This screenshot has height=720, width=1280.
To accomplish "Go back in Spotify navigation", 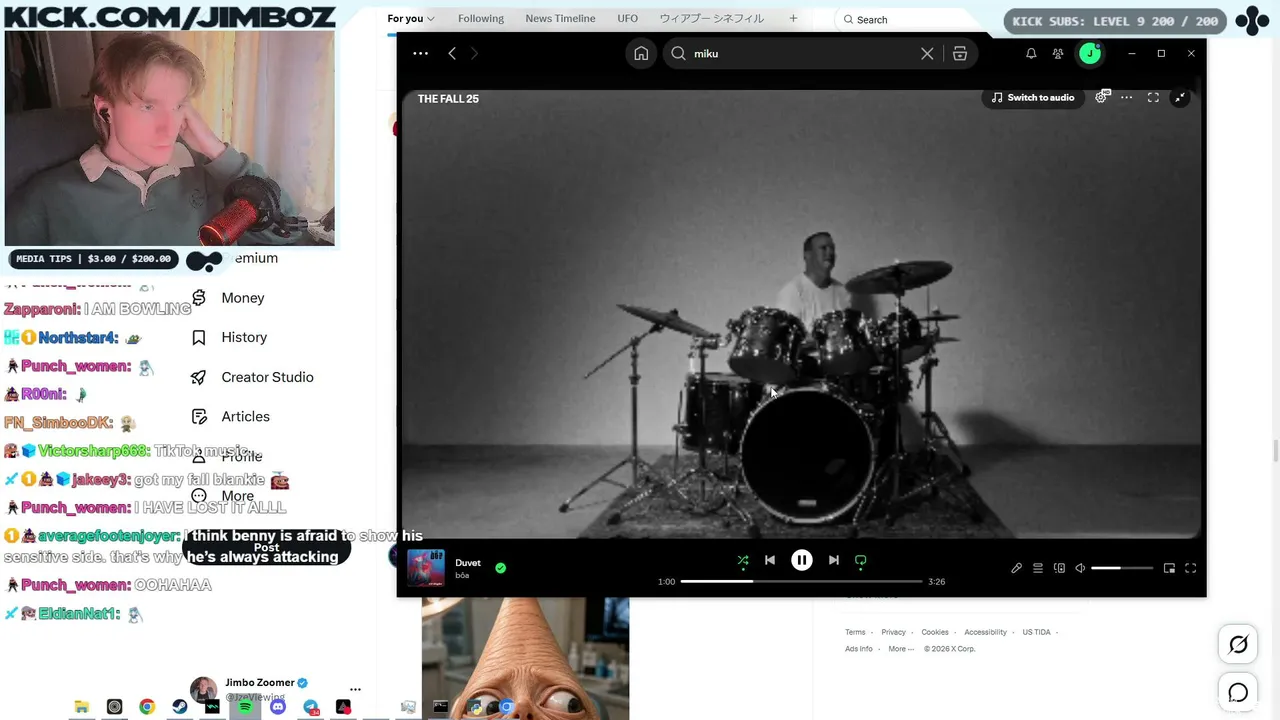I will click(x=452, y=53).
